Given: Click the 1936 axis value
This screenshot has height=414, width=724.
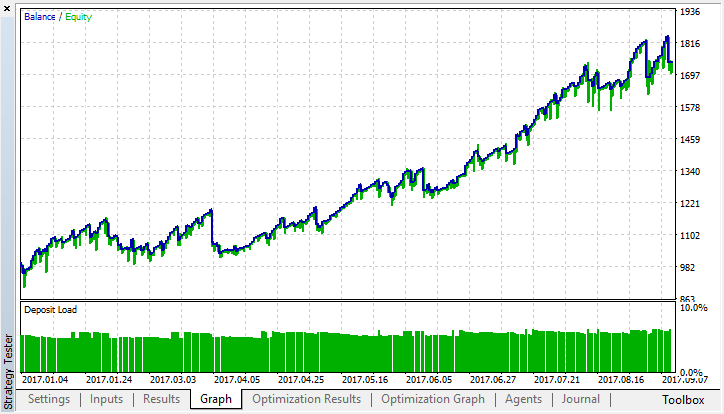Looking at the screenshot, I should click(x=690, y=12).
